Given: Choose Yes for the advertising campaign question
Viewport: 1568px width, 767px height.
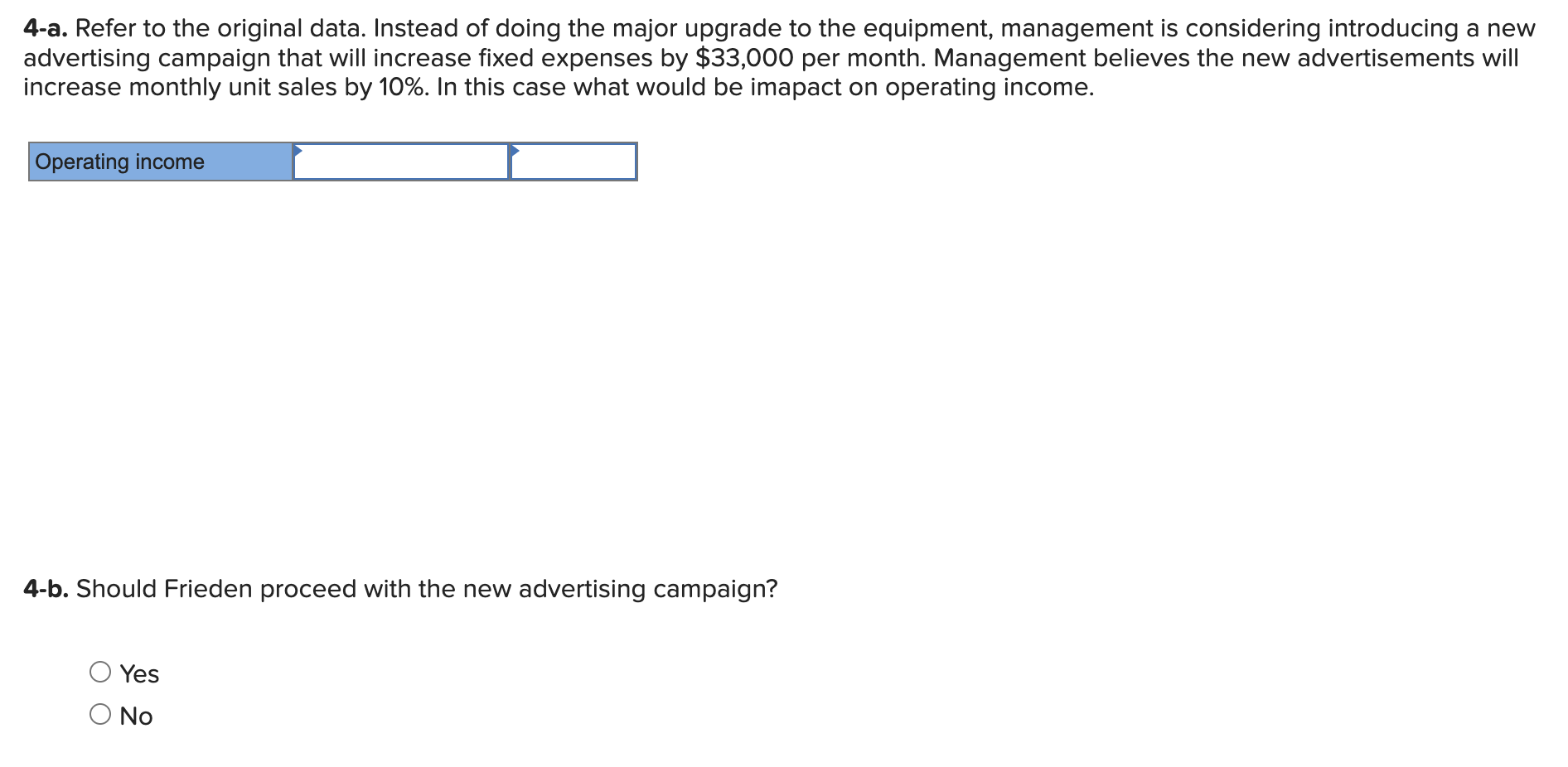Looking at the screenshot, I should coord(100,673).
